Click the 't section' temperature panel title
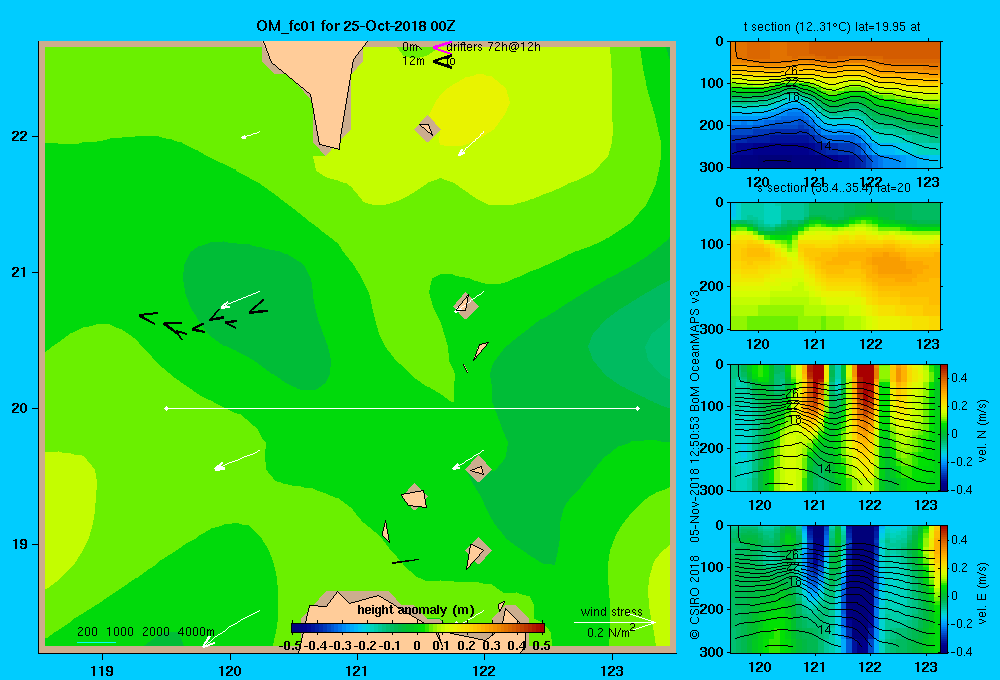1000x680 pixels. point(832,27)
